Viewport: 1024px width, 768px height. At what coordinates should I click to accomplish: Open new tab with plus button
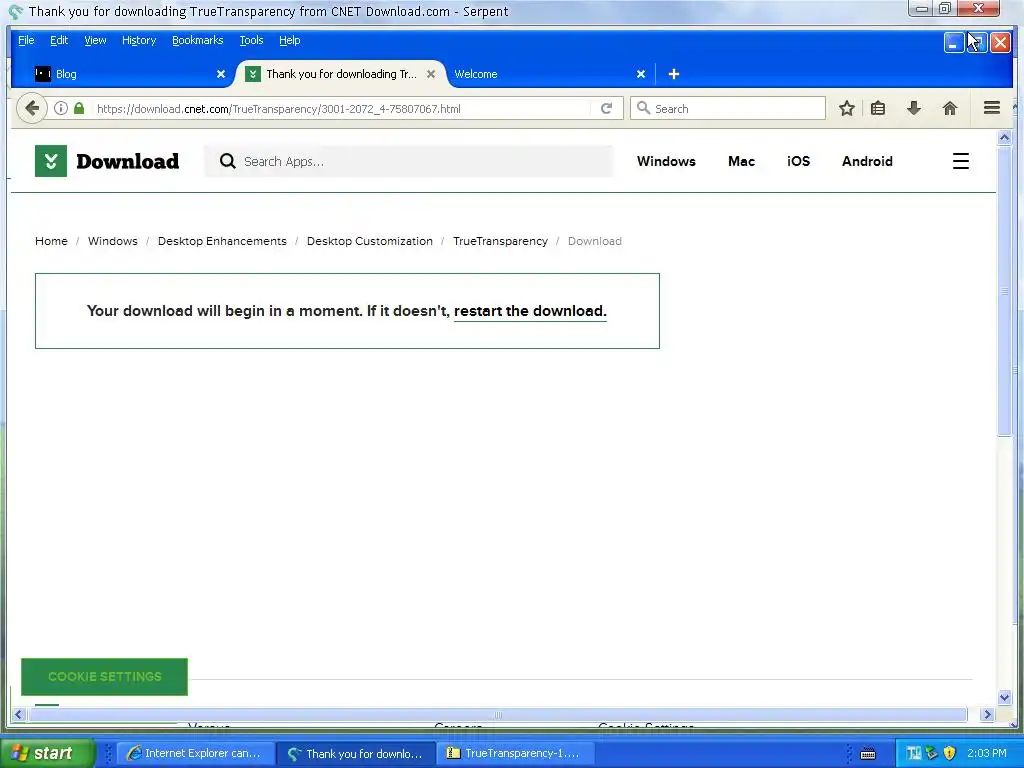tap(673, 74)
